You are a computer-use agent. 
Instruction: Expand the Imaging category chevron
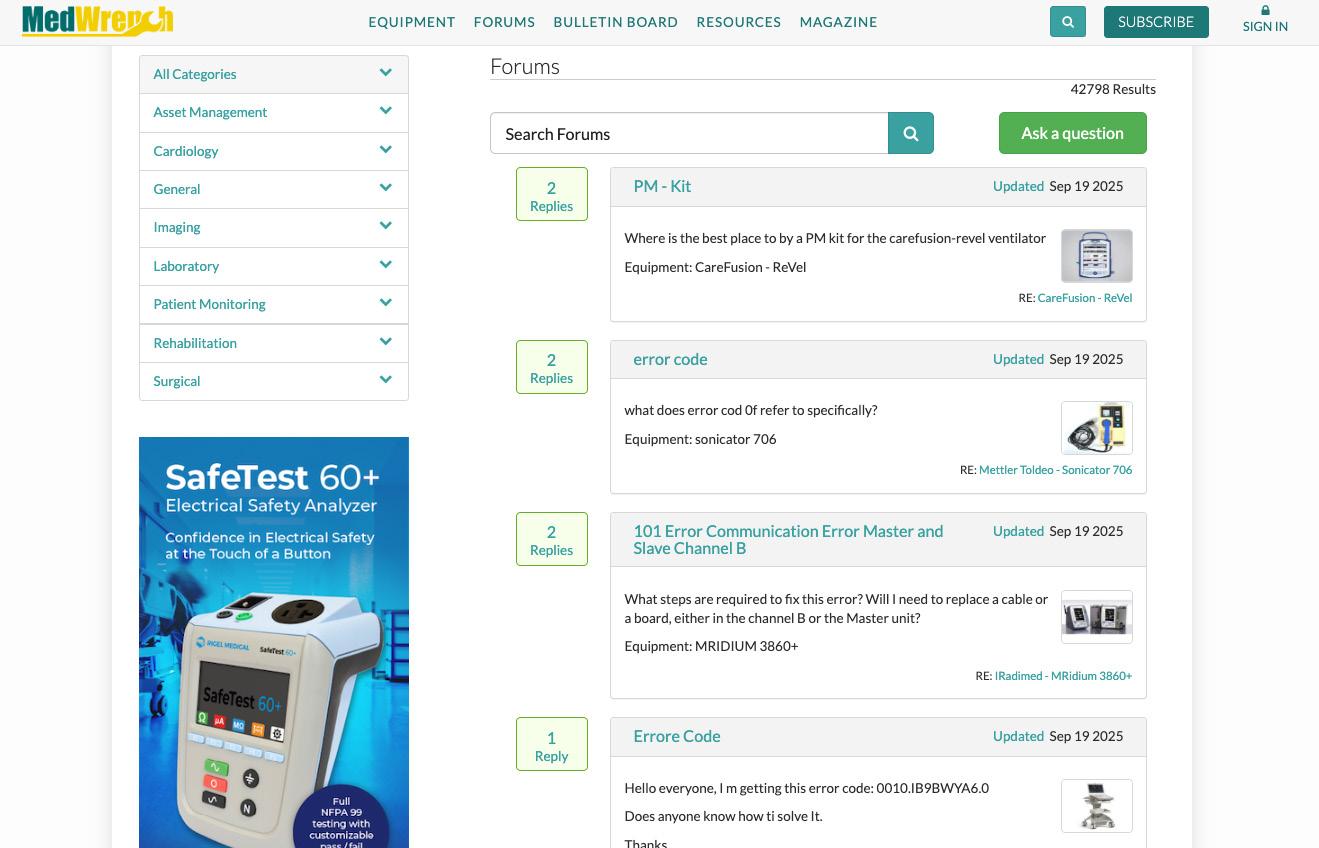[385, 226]
